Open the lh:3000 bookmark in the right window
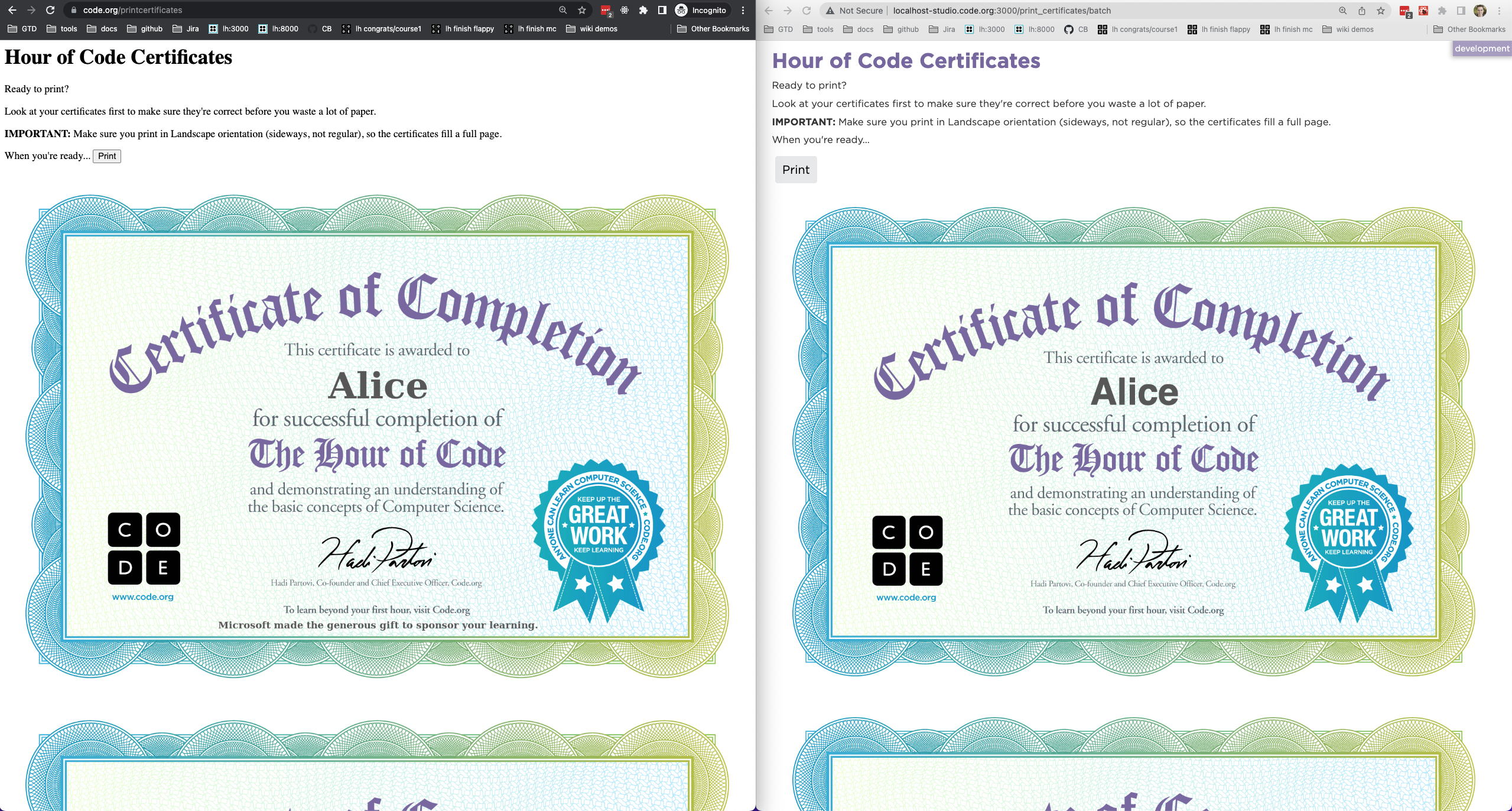The image size is (1512, 811). coord(985,29)
